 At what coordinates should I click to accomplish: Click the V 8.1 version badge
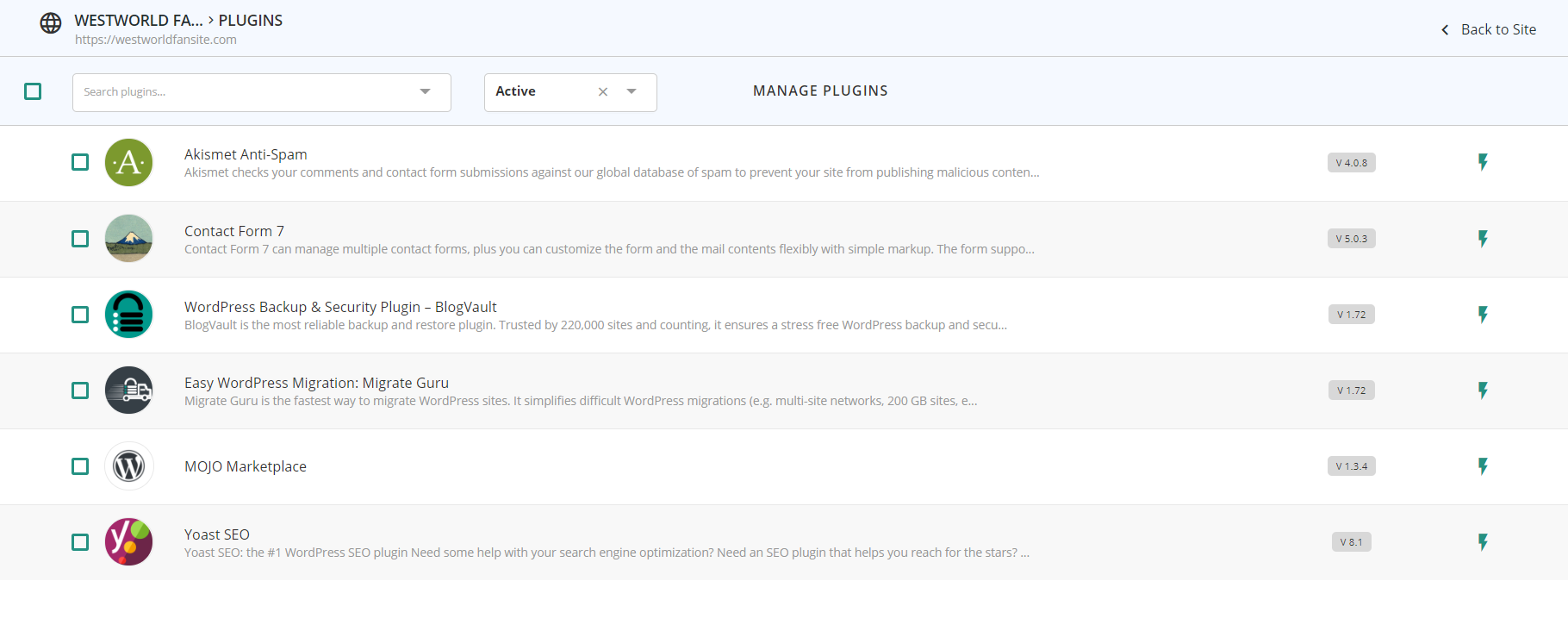[x=1352, y=542]
